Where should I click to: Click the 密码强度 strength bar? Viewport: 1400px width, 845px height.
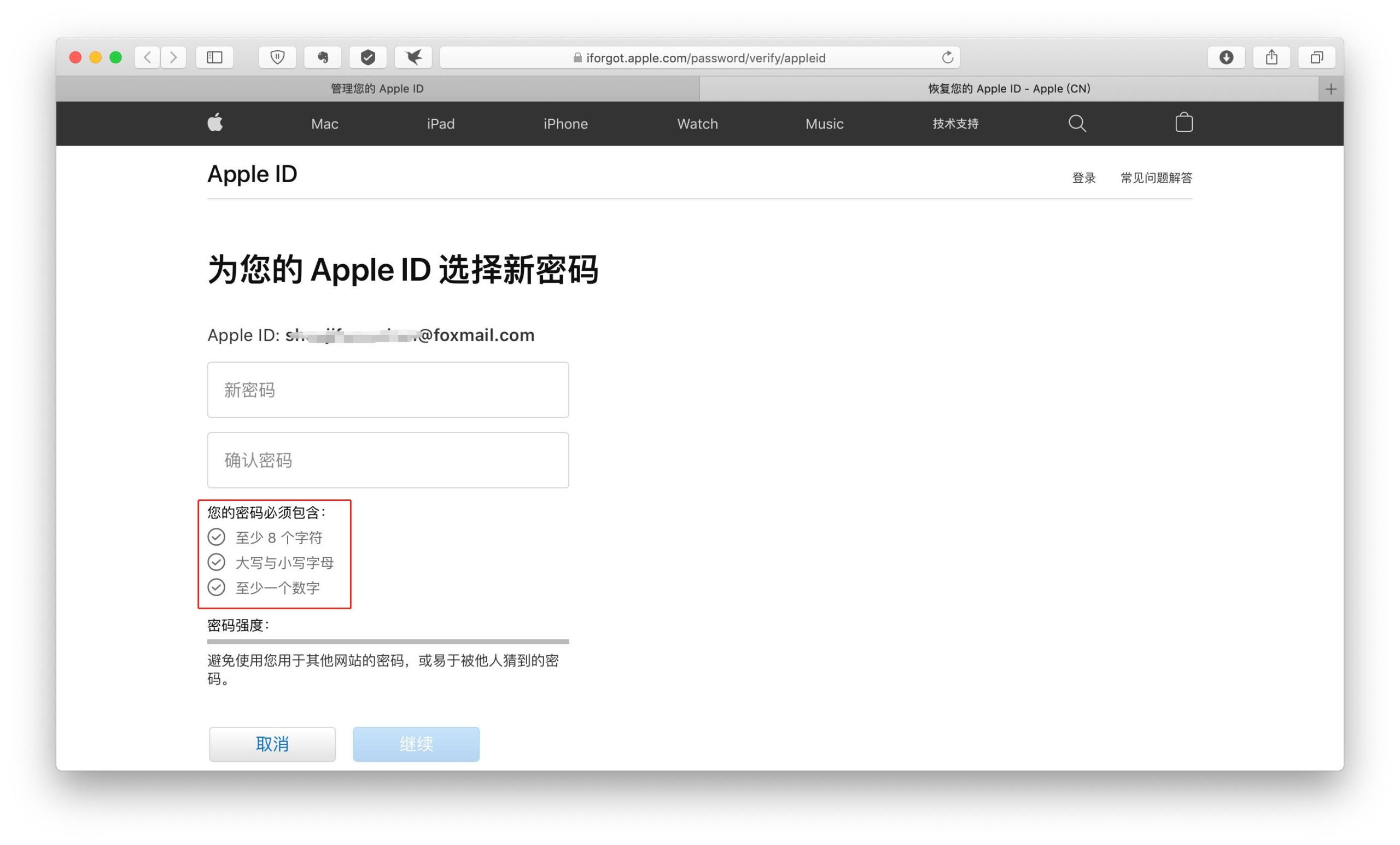pyautogui.click(x=388, y=642)
